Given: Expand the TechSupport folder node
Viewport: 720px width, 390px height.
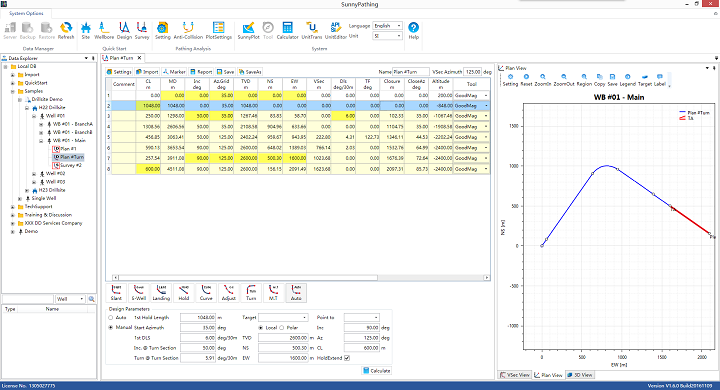Looking at the screenshot, I should click(x=13, y=207).
